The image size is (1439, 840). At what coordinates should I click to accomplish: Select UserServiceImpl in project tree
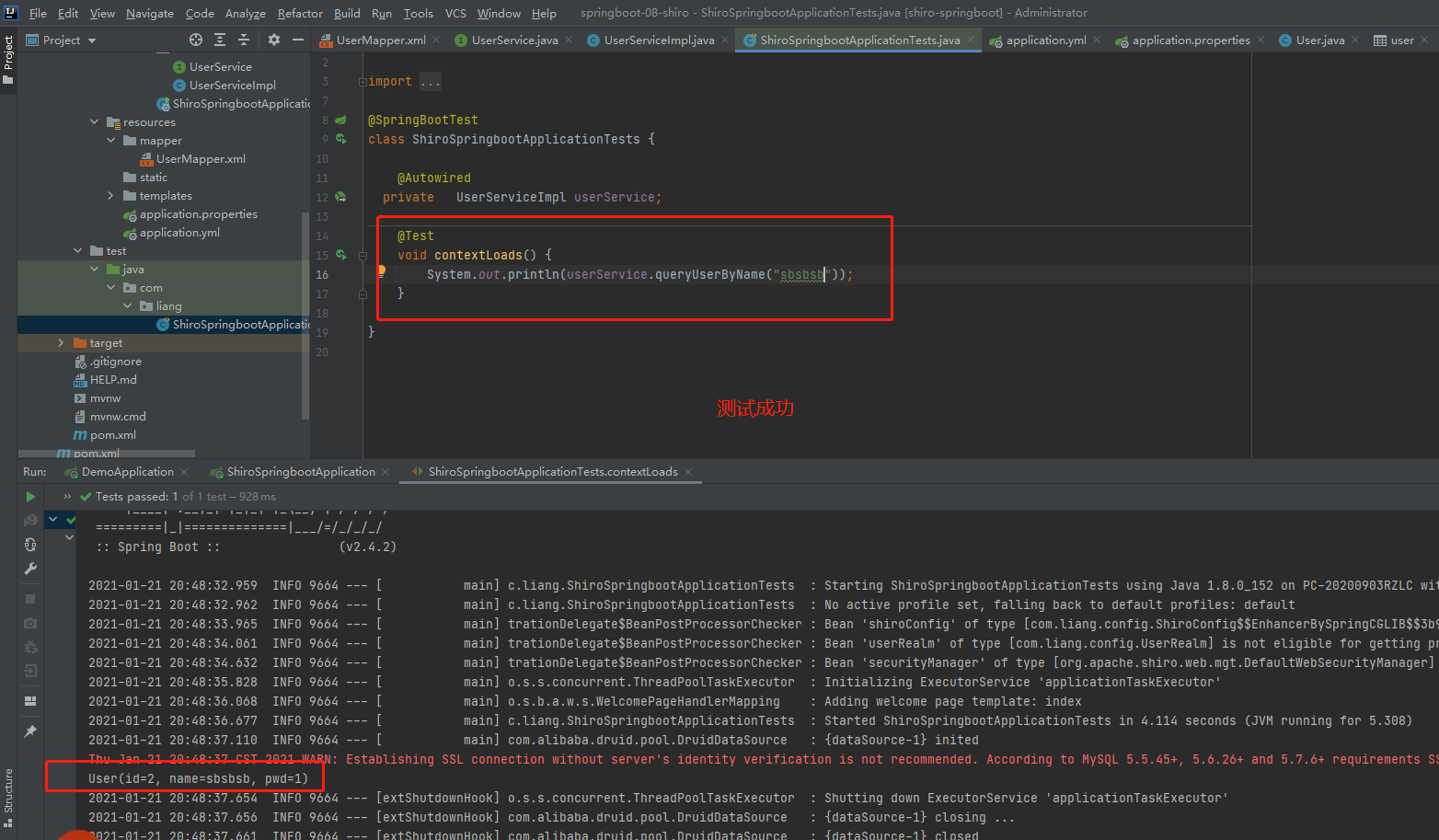coord(232,85)
